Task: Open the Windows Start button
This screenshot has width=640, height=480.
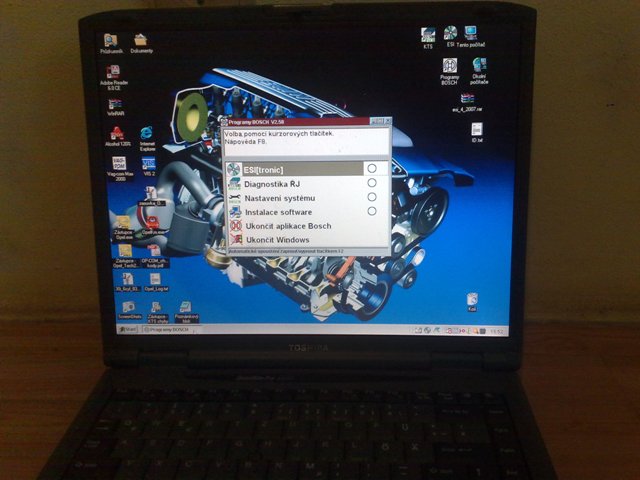Action: [128, 329]
